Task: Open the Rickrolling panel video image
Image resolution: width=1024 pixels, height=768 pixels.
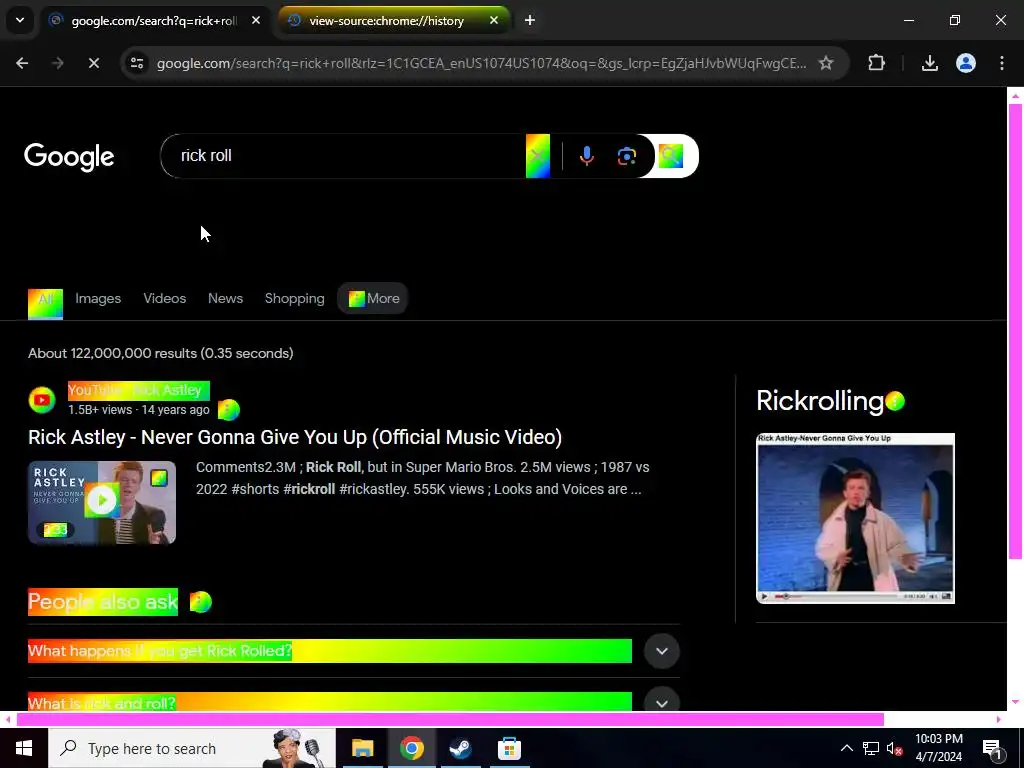Action: (855, 519)
